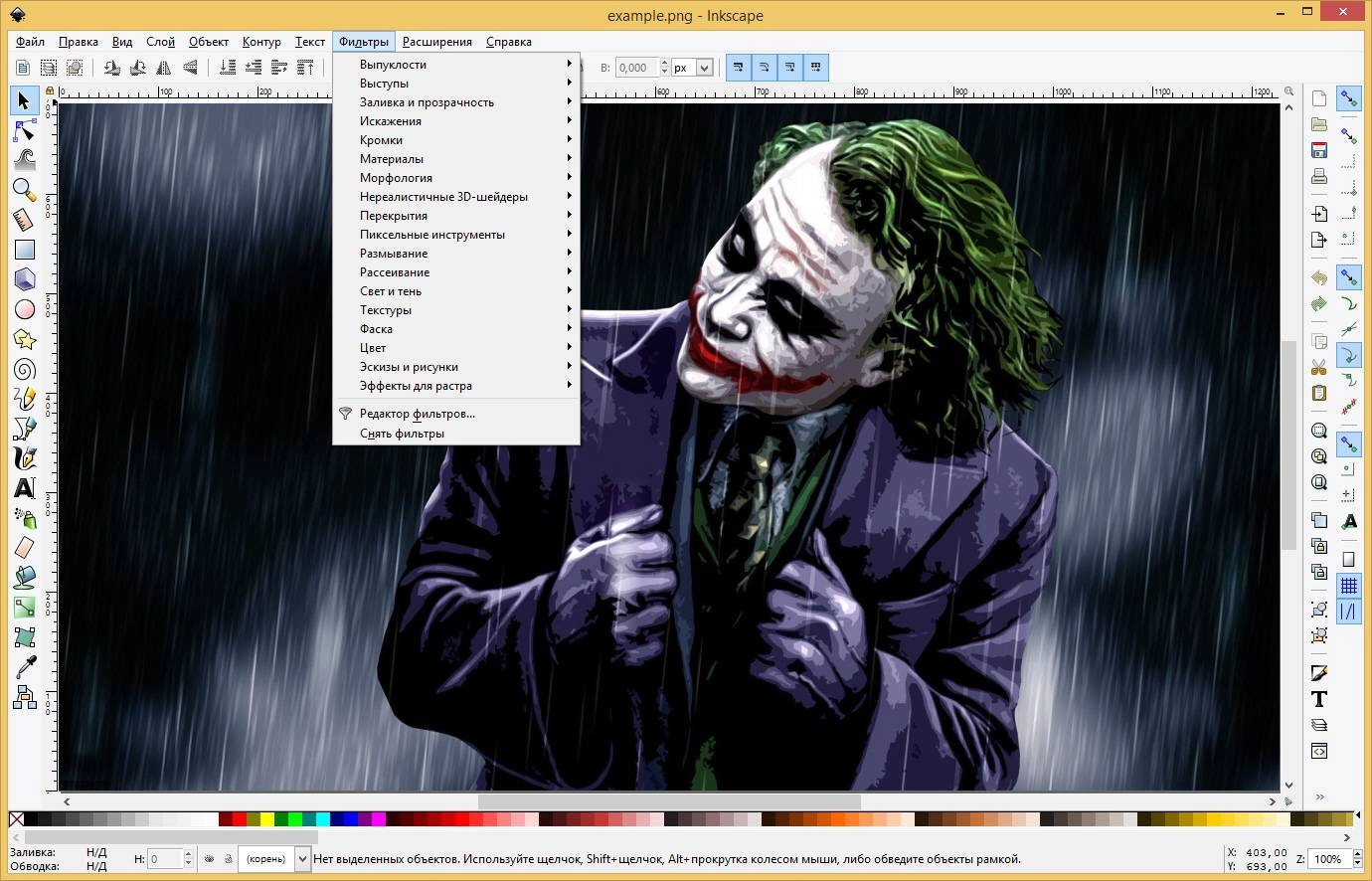The width and height of the screenshot is (1372, 881).
Task: Toggle the guide lock above the ruler
Action: 51,92
